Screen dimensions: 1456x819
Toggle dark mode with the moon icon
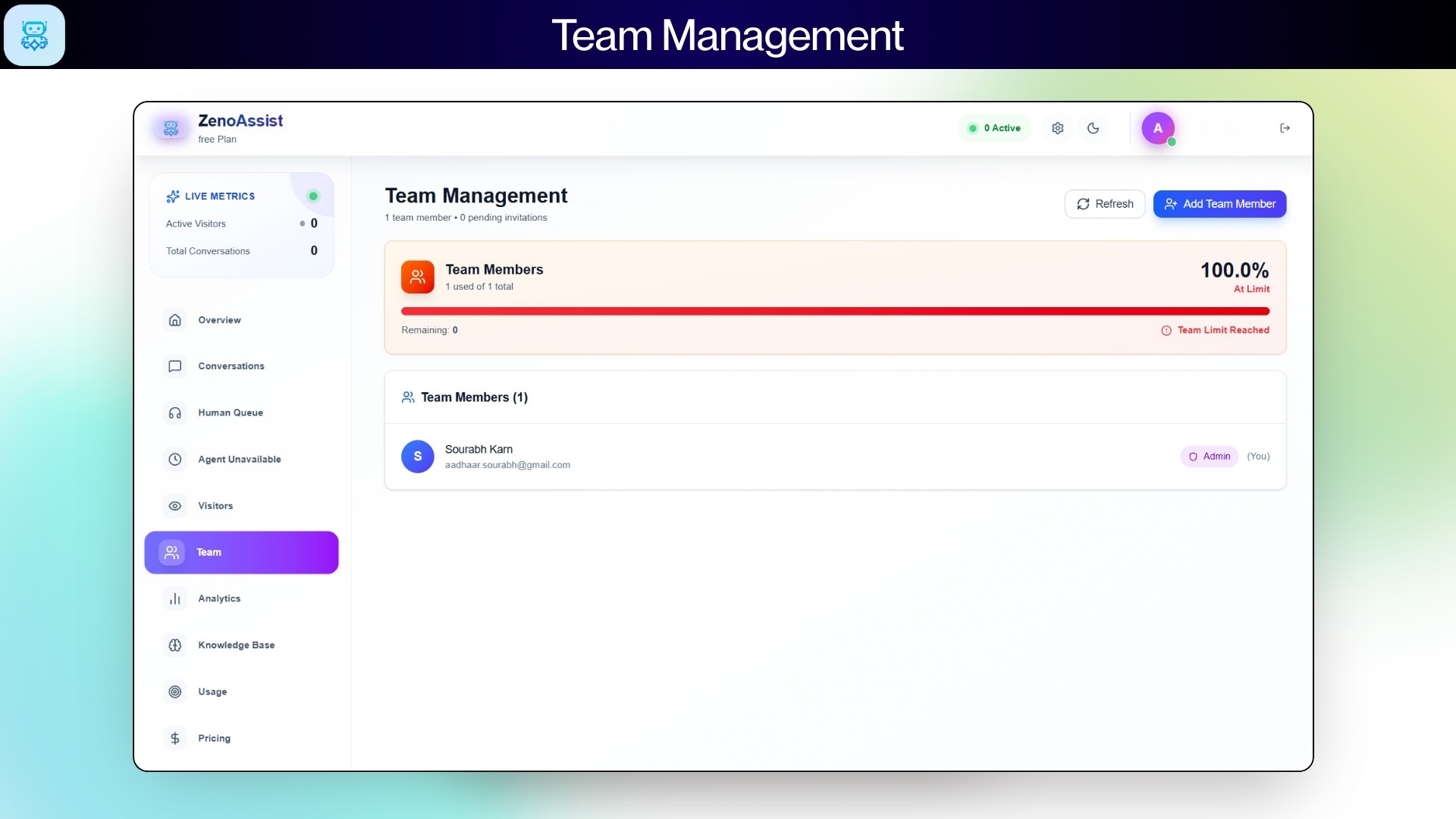(x=1093, y=127)
